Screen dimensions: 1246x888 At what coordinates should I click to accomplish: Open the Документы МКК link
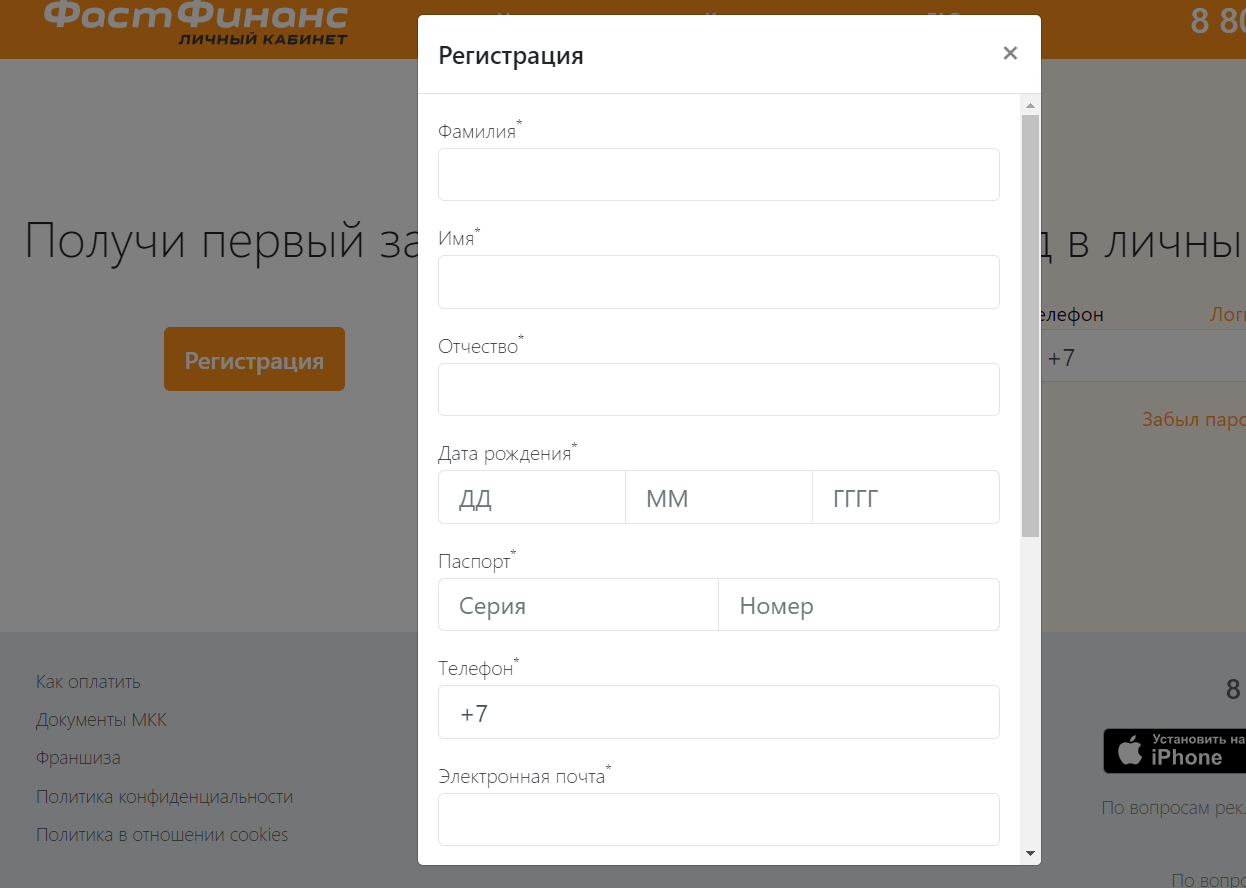click(101, 720)
